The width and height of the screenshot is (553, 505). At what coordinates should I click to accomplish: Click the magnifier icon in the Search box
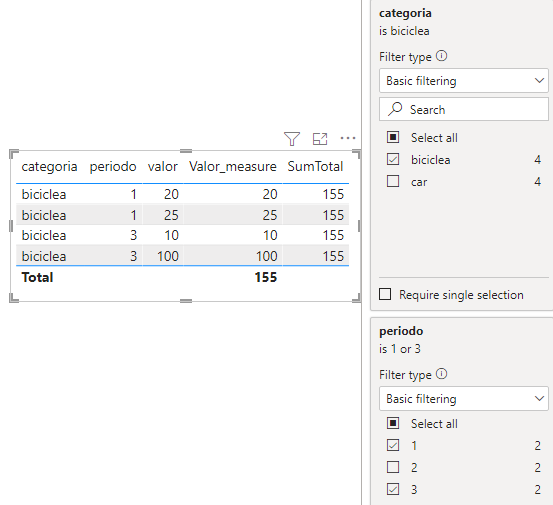pos(395,109)
